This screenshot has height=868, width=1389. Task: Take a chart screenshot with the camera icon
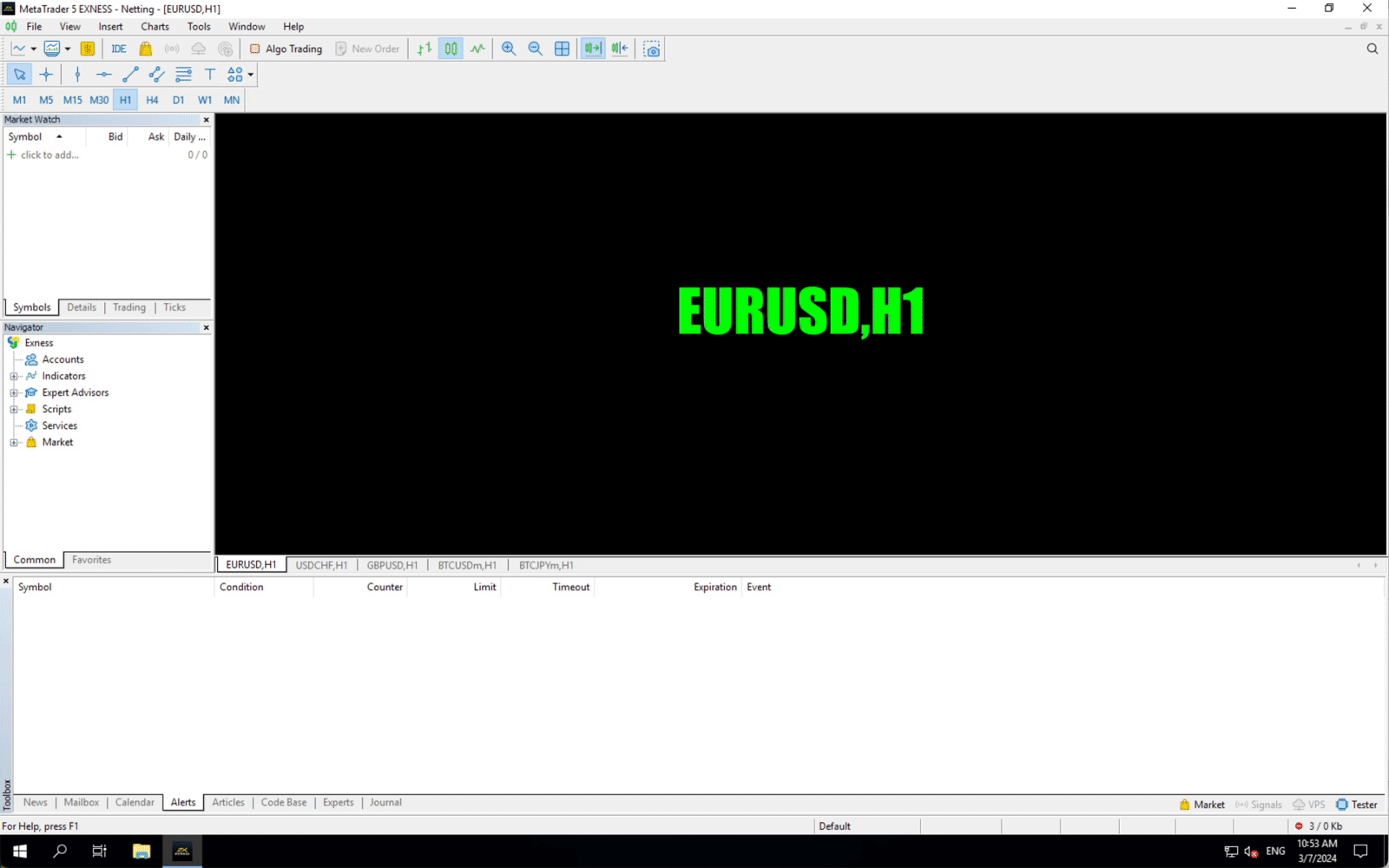tap(651, 49)
